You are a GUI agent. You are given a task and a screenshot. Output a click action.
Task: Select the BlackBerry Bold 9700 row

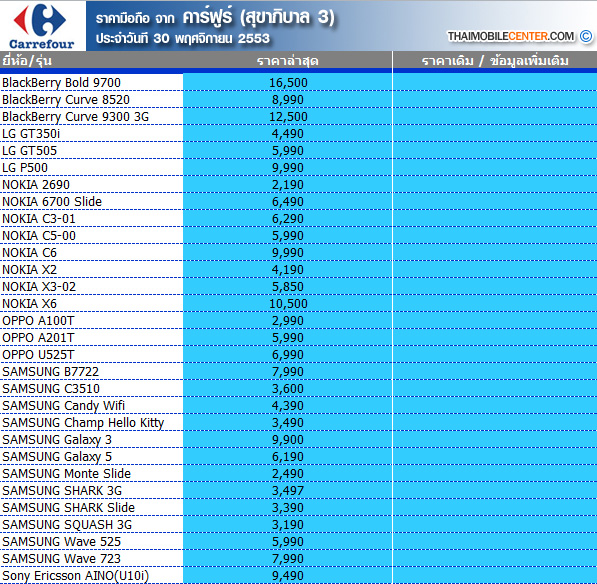tap(298, 82)
